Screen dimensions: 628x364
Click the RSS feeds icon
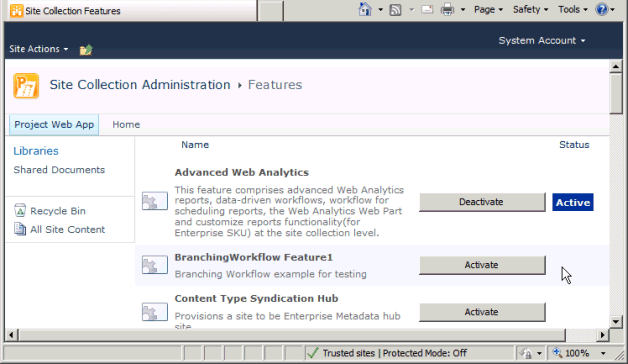[395, 10]
